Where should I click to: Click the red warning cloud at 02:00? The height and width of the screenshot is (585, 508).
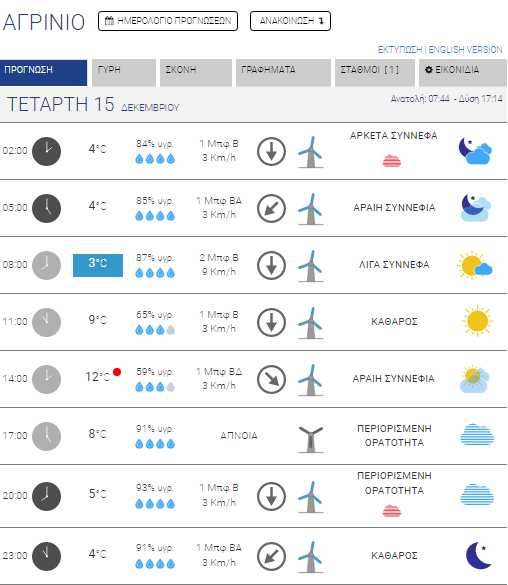coord(392,161)
